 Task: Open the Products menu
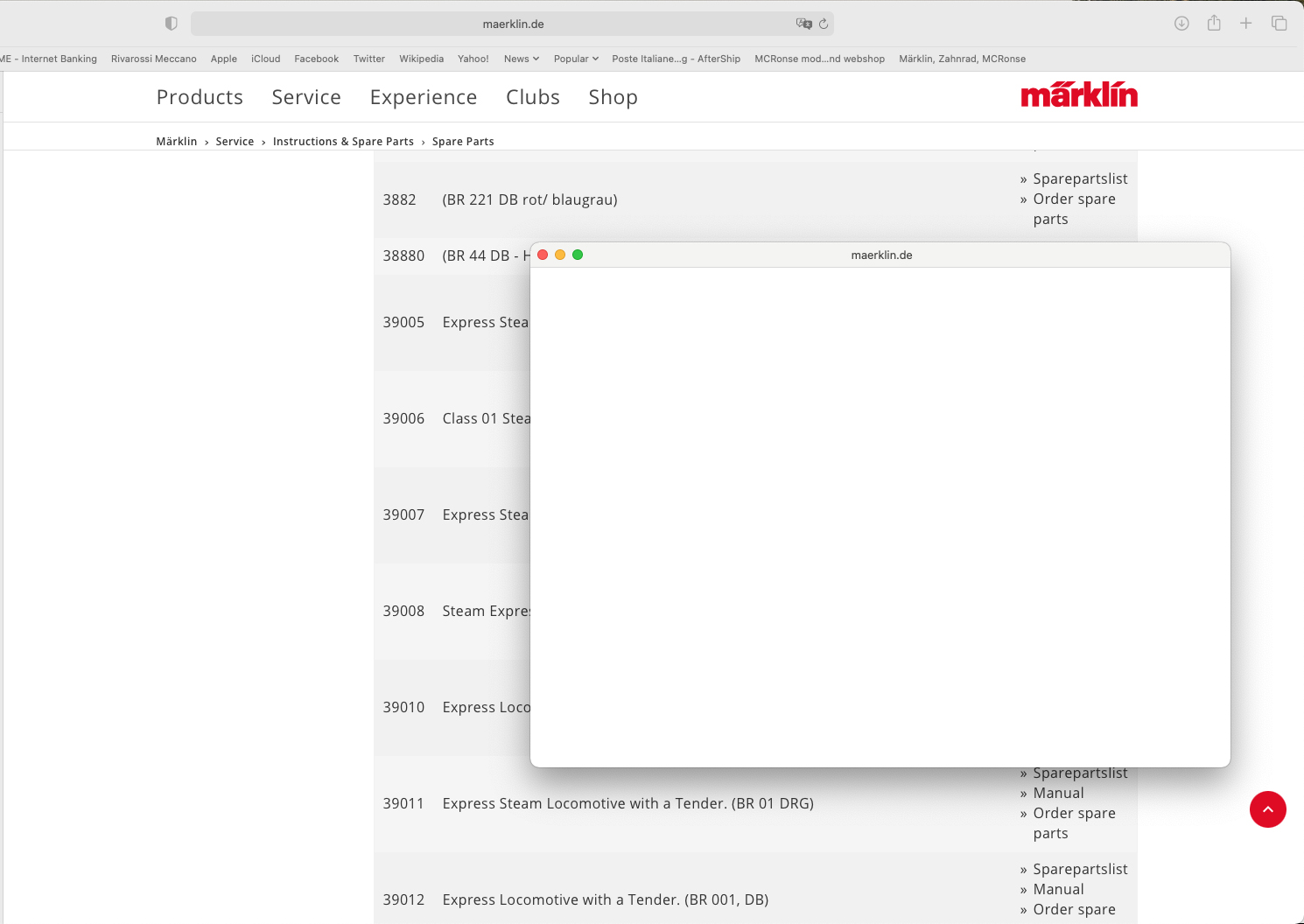pos(200,97)
